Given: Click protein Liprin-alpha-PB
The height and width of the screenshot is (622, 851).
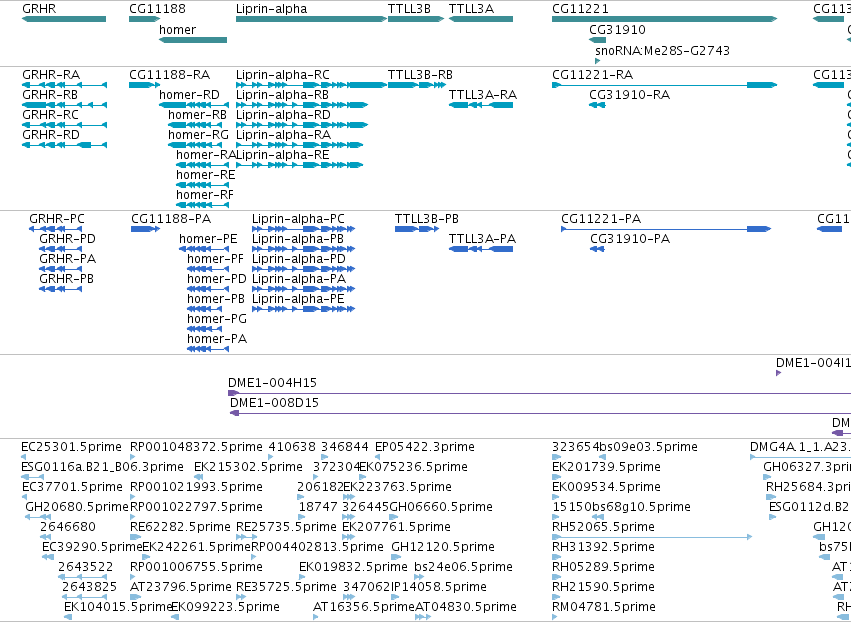Looking at the screenshot, I should 298,239.
